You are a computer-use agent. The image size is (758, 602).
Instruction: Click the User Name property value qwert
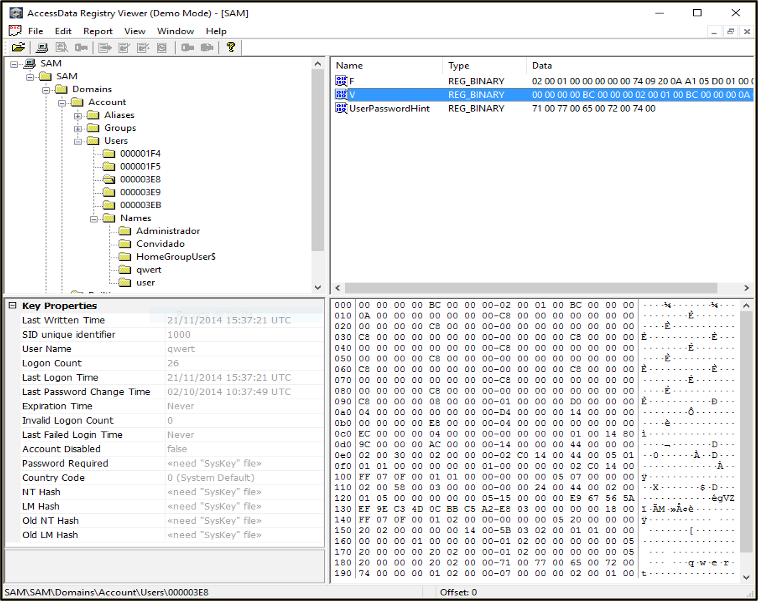point(181,349)
